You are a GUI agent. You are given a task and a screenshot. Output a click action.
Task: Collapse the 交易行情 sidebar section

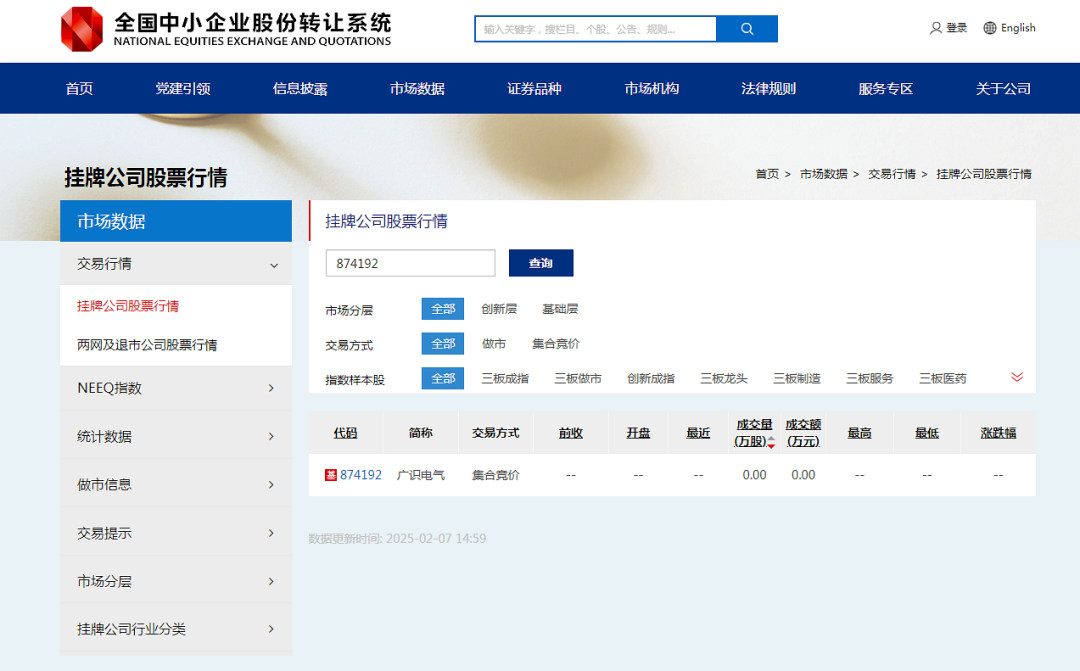coord(272,264)
